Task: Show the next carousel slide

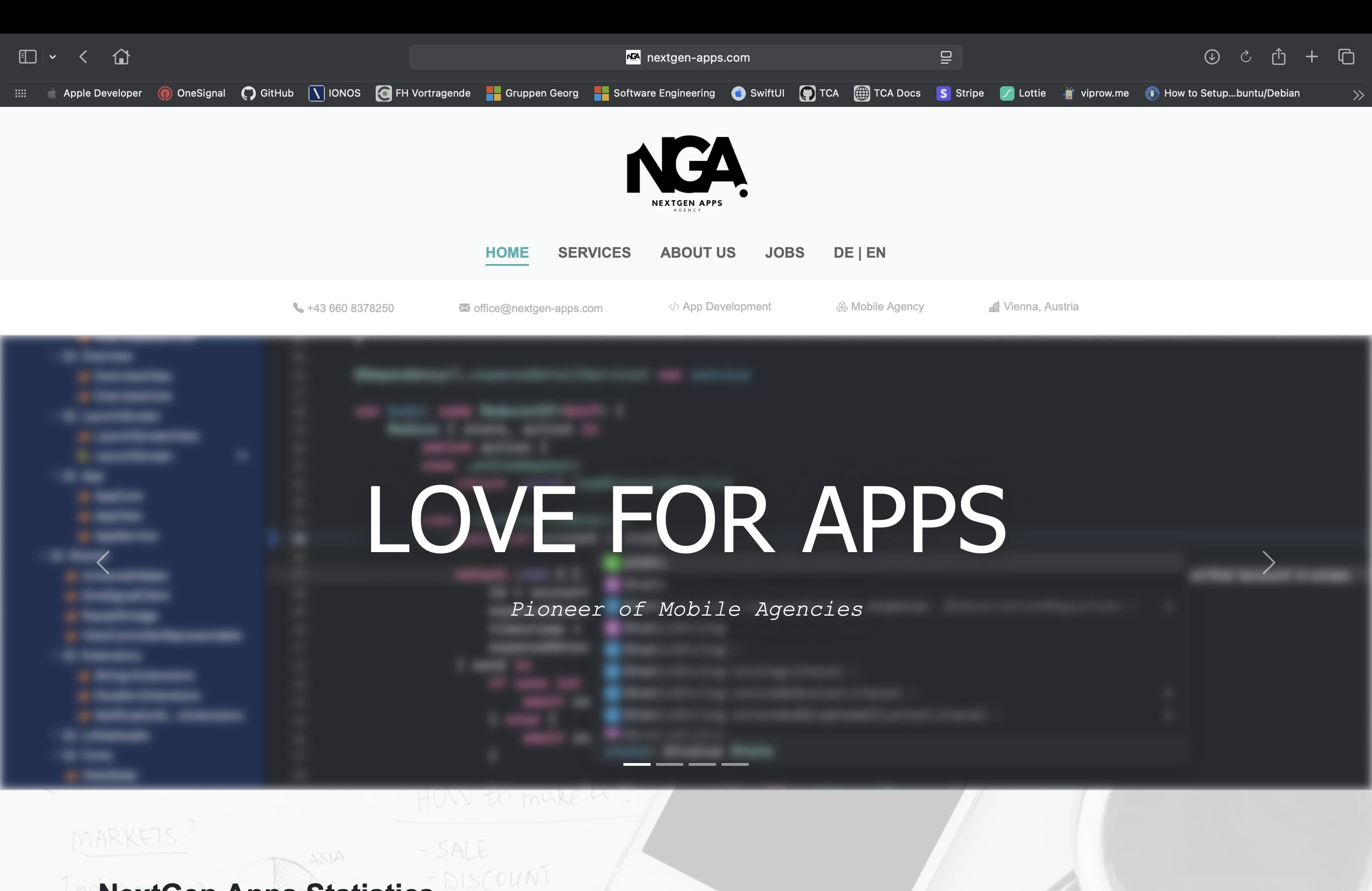Action: coord(1268,563)
